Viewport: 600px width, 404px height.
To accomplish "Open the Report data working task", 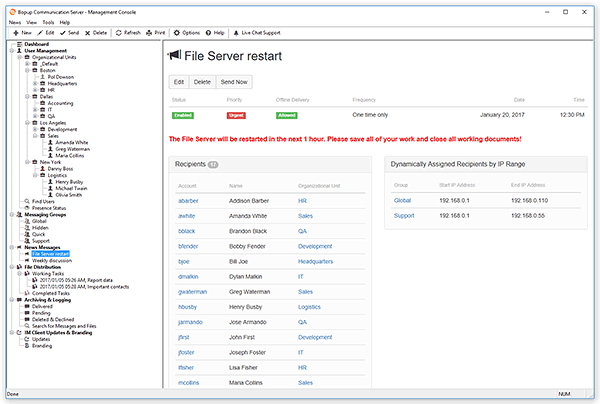I will [76, 280].
